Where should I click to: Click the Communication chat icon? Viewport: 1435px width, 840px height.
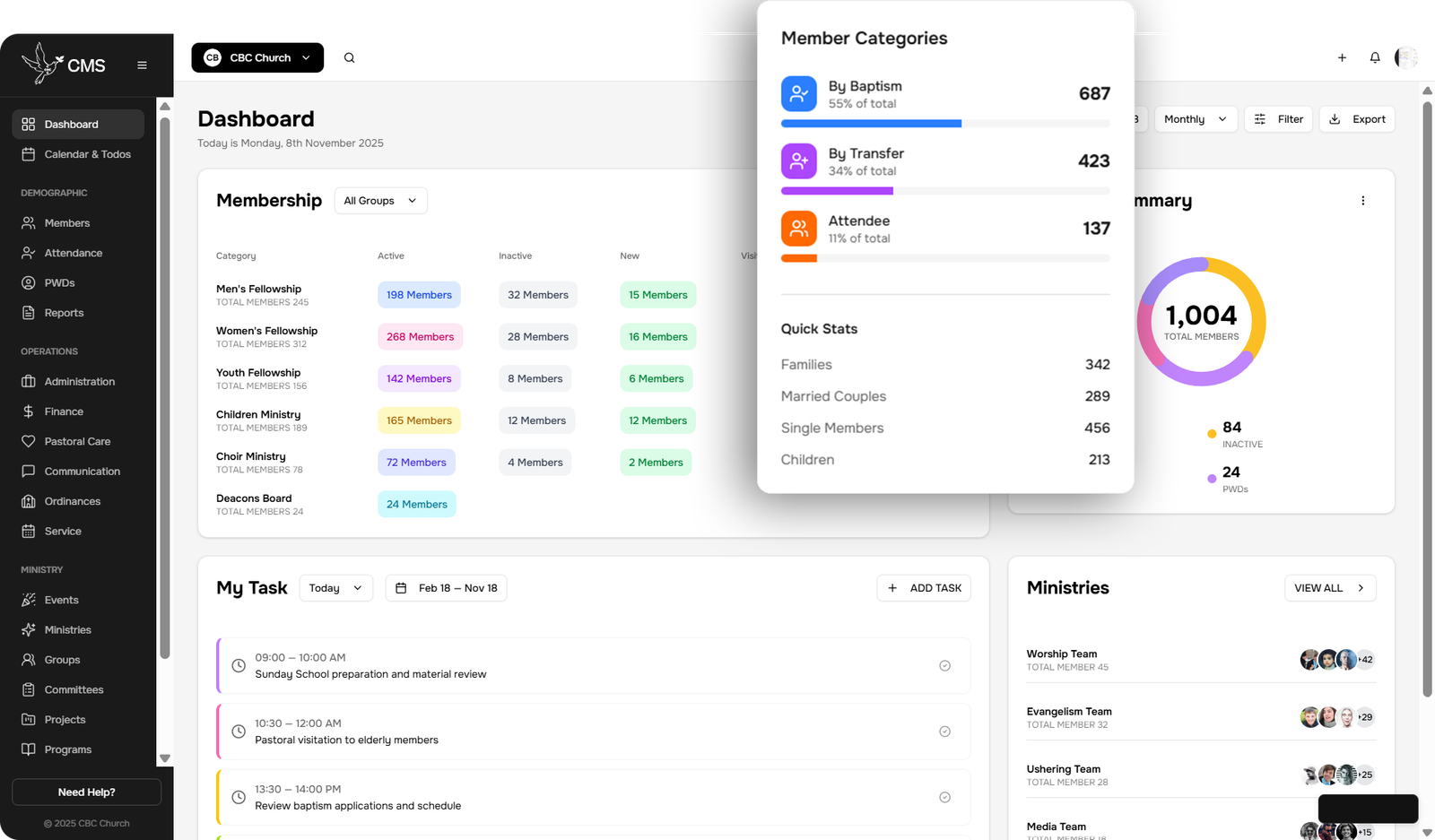coord(29,472)
